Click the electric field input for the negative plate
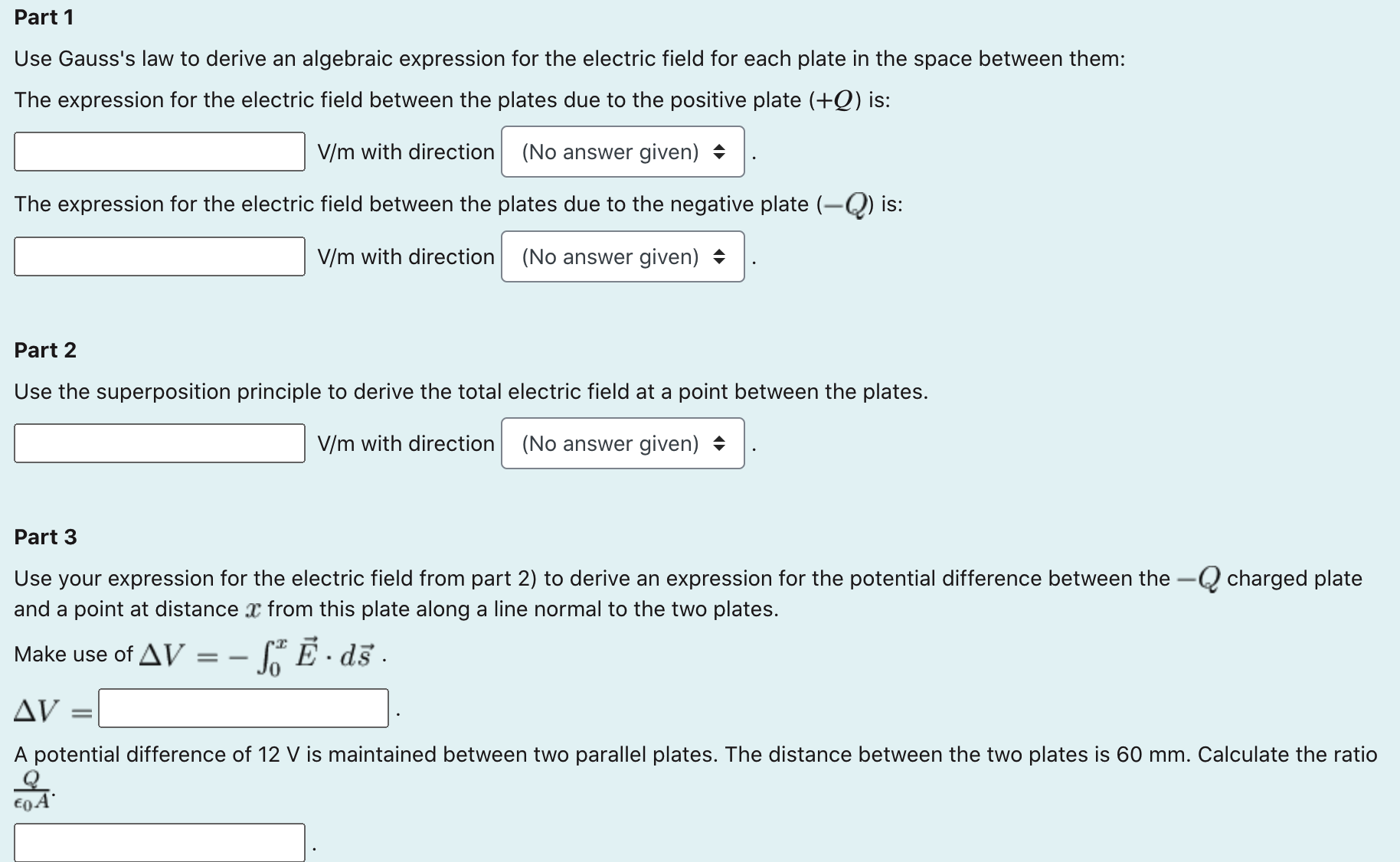1400x862 pixels. tap(159, 256)
